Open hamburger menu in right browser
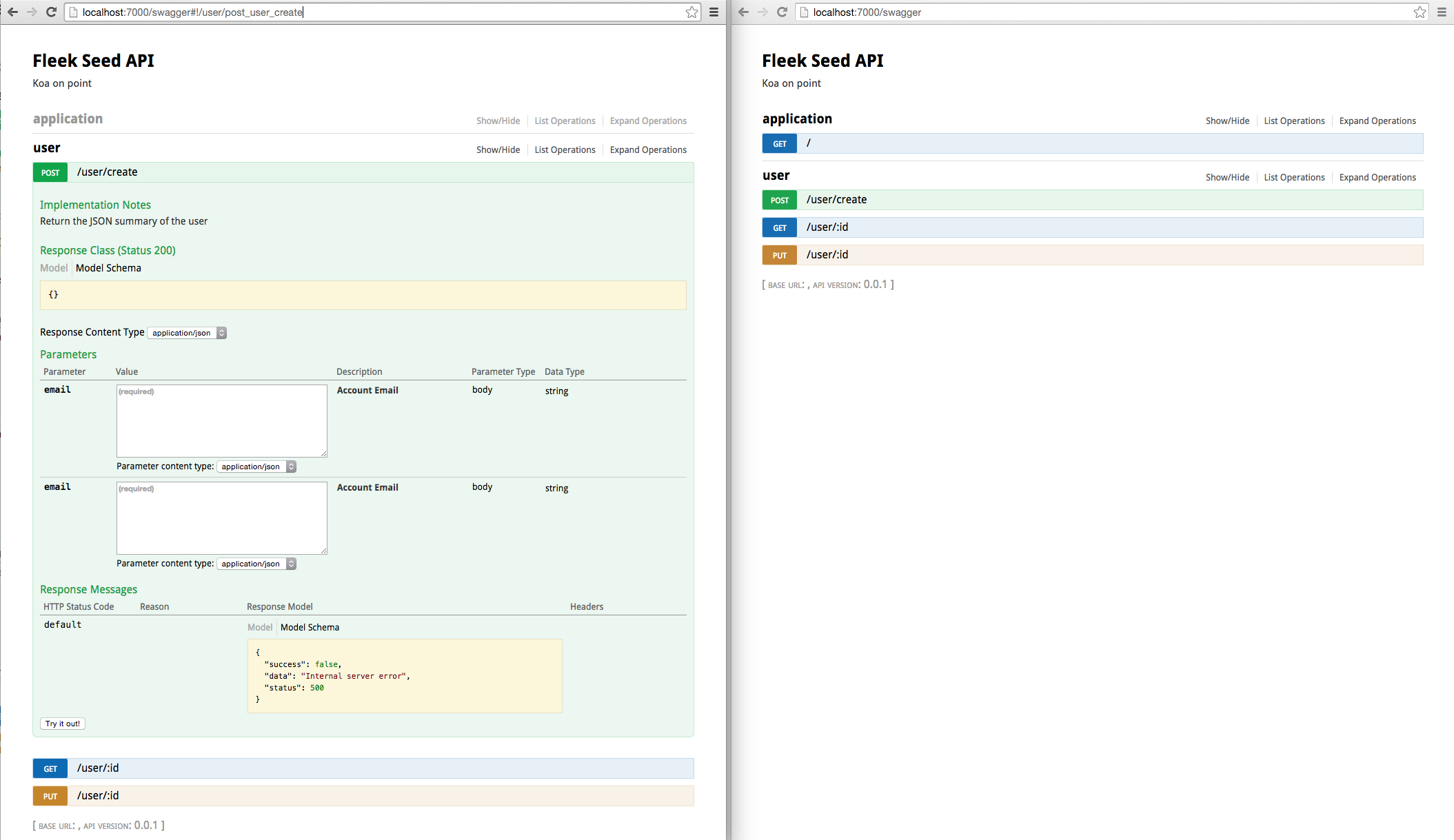Viewport: 1454px width, 840px height. [1442, 12]
